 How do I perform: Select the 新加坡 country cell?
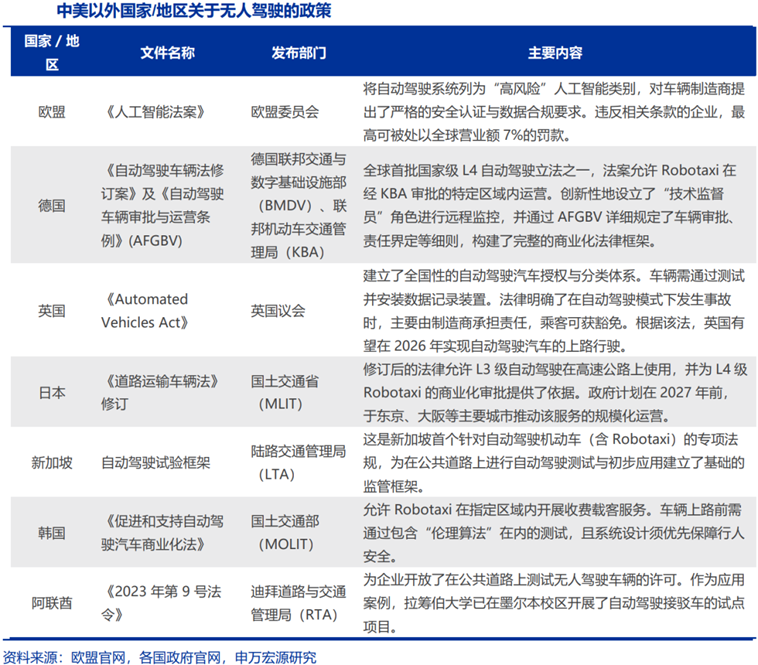coord(52,463)
